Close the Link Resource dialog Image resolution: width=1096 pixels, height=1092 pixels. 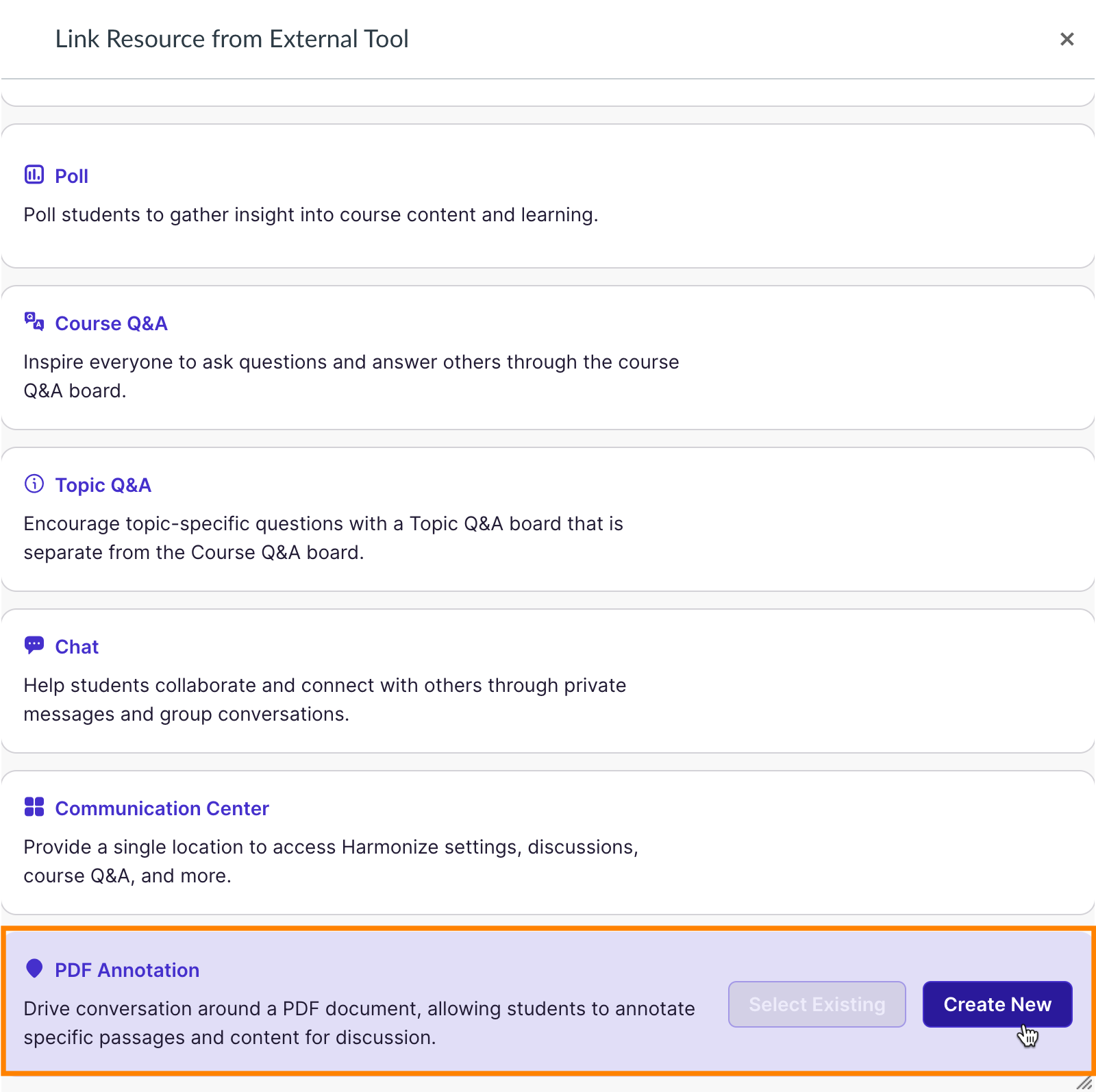1067,39
